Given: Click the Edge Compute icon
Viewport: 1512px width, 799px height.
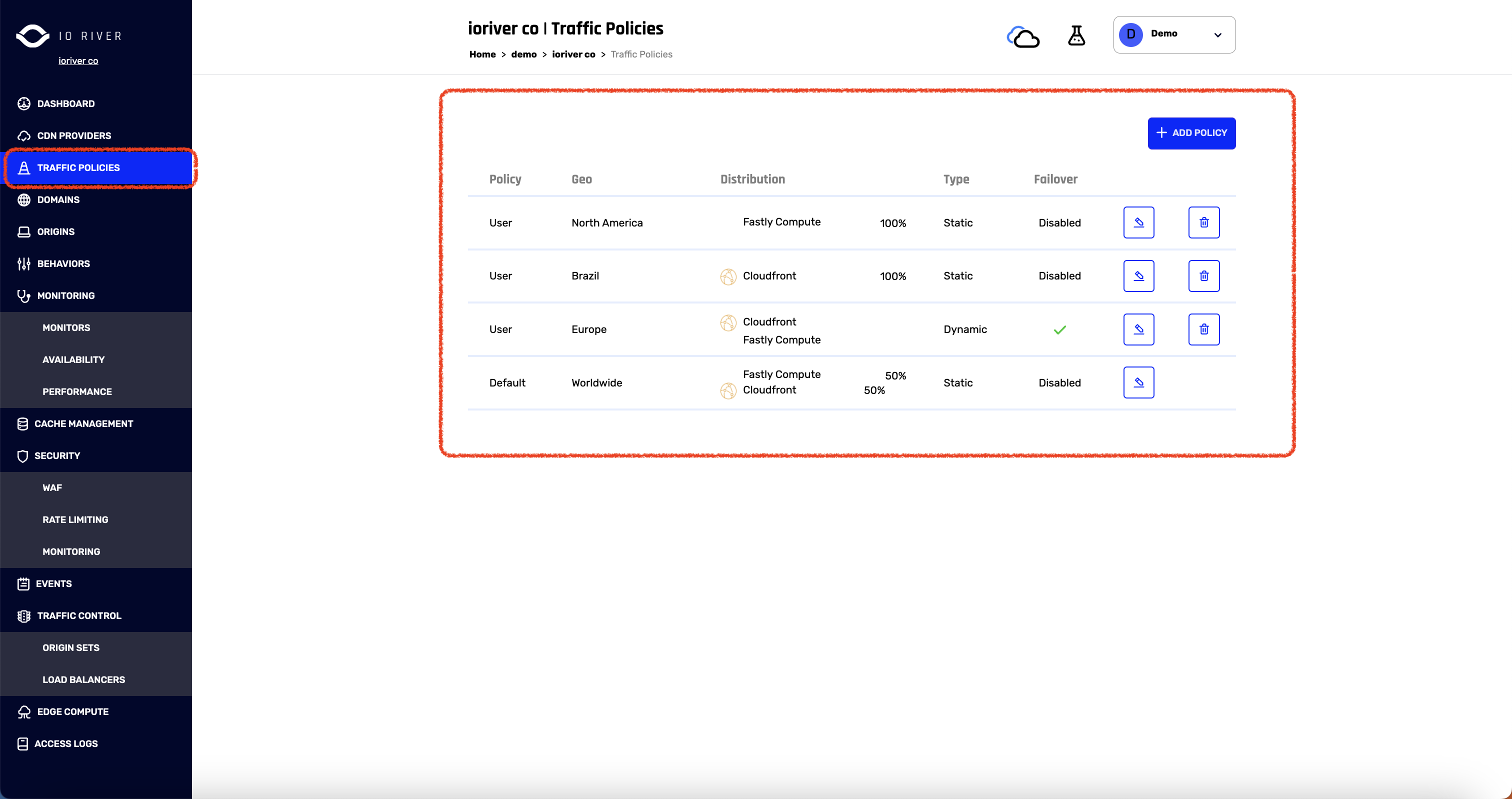Looking at the screenshot, I should (23, 712).
